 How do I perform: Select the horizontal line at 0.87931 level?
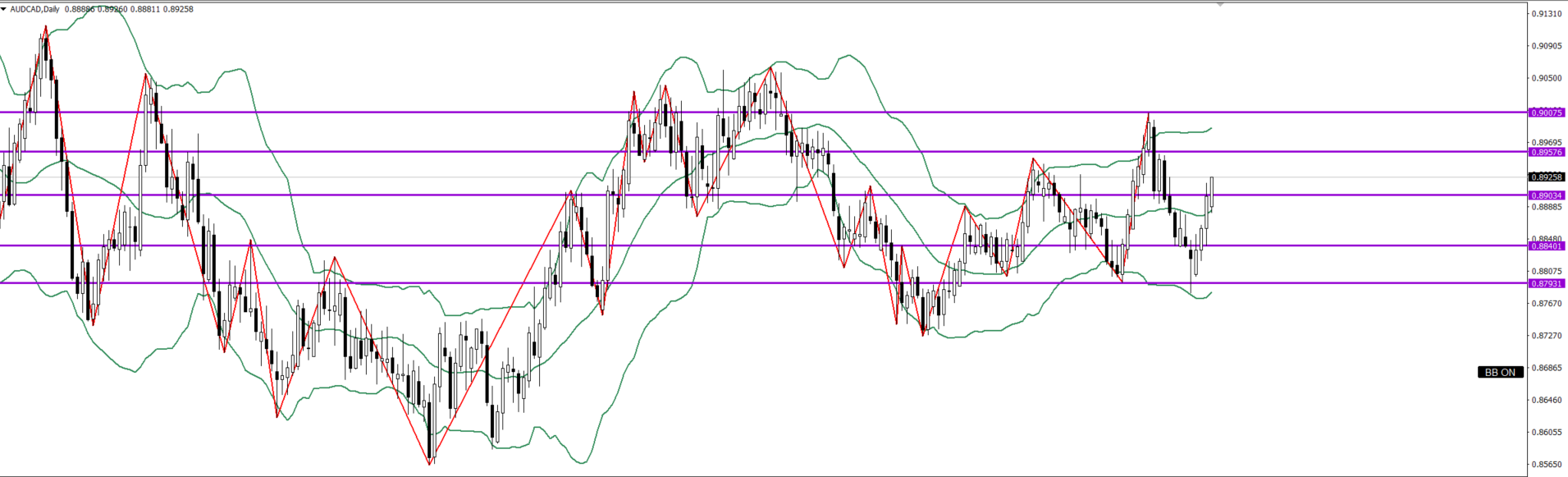point(738,282)
